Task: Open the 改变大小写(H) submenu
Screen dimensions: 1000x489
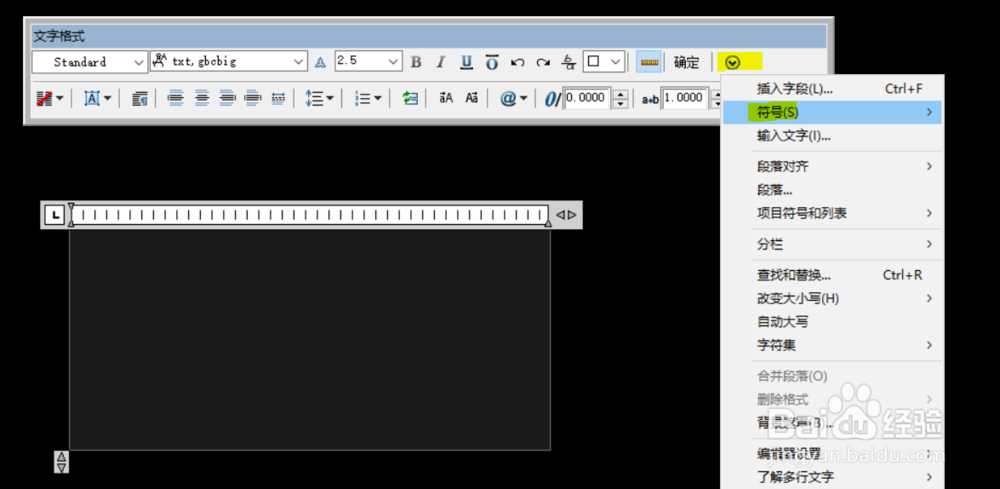Action: point(832,298)
